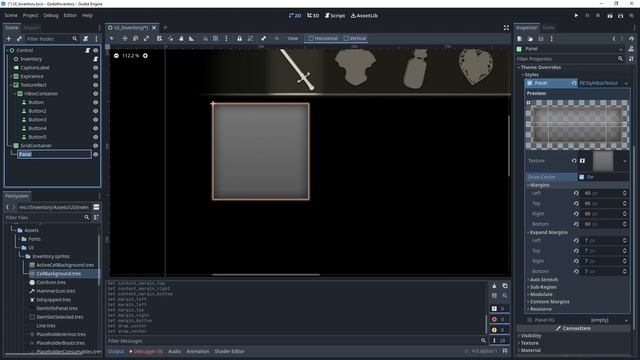
Task: Choose Select Mode arrow tool in viewport toolbar
Action: 111,38
